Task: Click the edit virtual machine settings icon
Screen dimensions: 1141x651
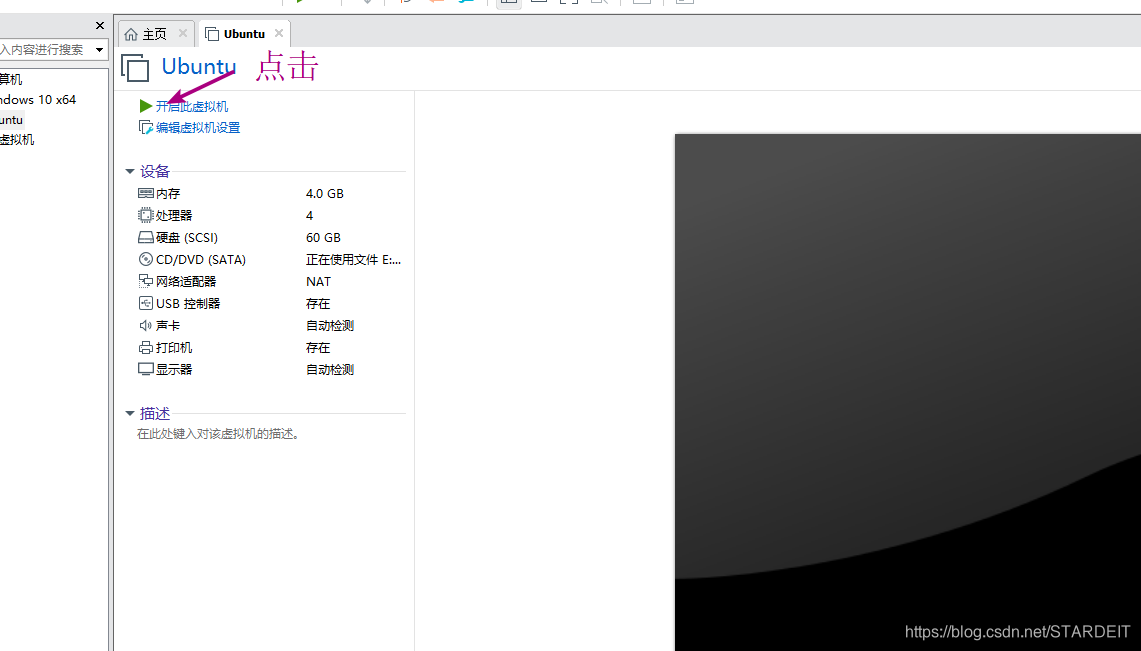Action: click(146, 127)
